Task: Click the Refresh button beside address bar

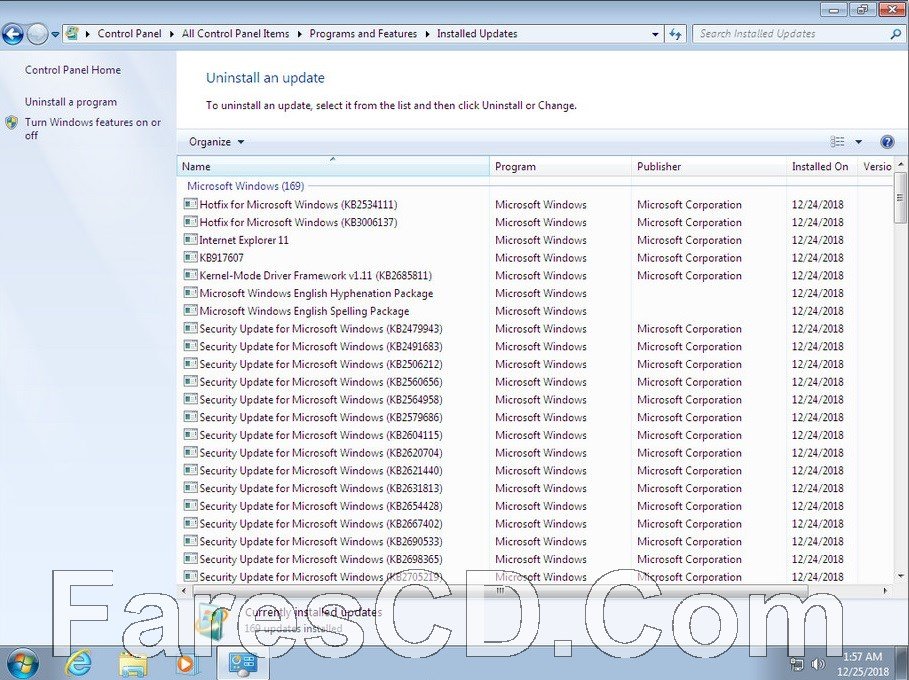Action: (675, 34)
